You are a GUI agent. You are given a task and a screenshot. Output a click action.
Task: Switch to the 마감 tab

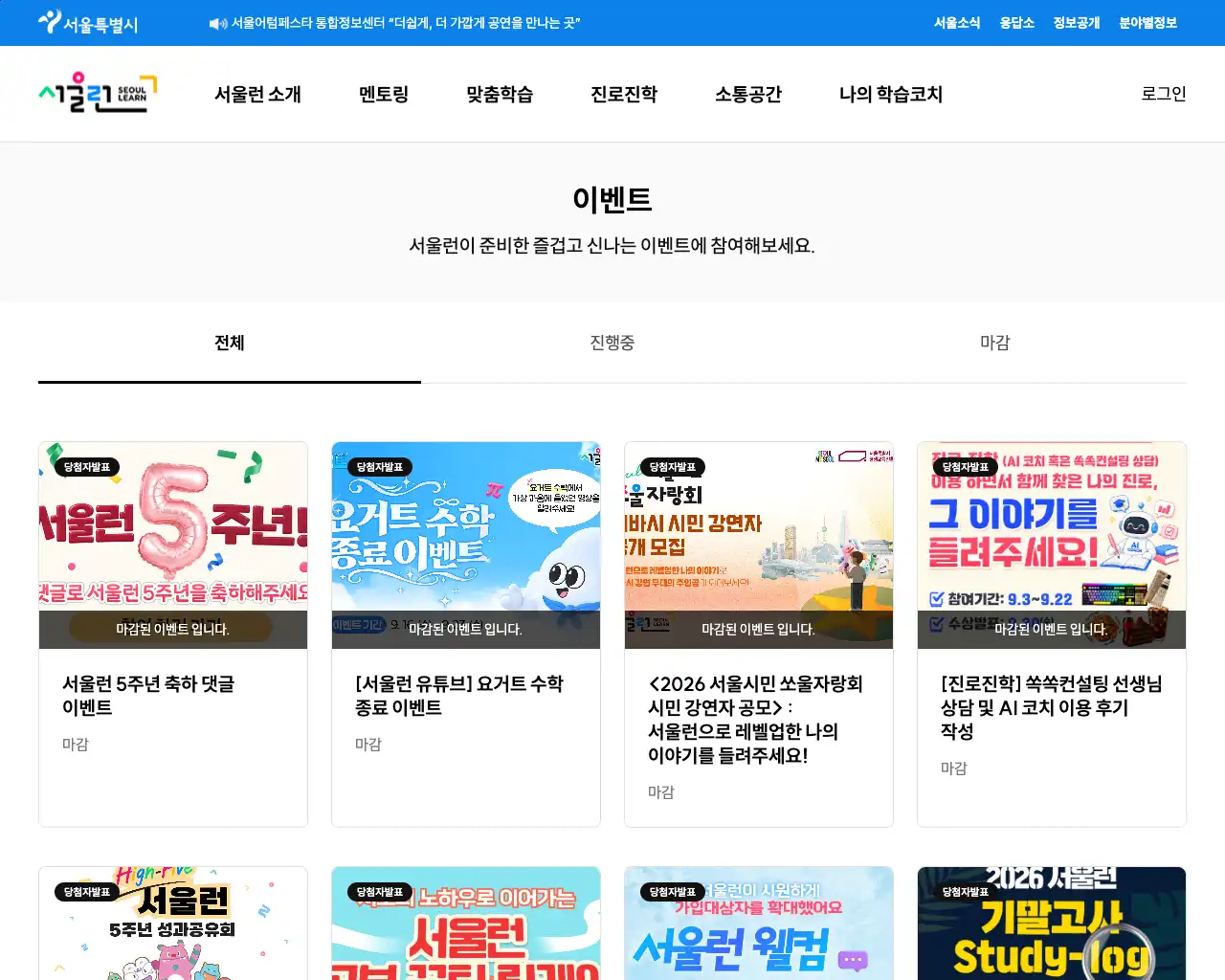[995, 343]
